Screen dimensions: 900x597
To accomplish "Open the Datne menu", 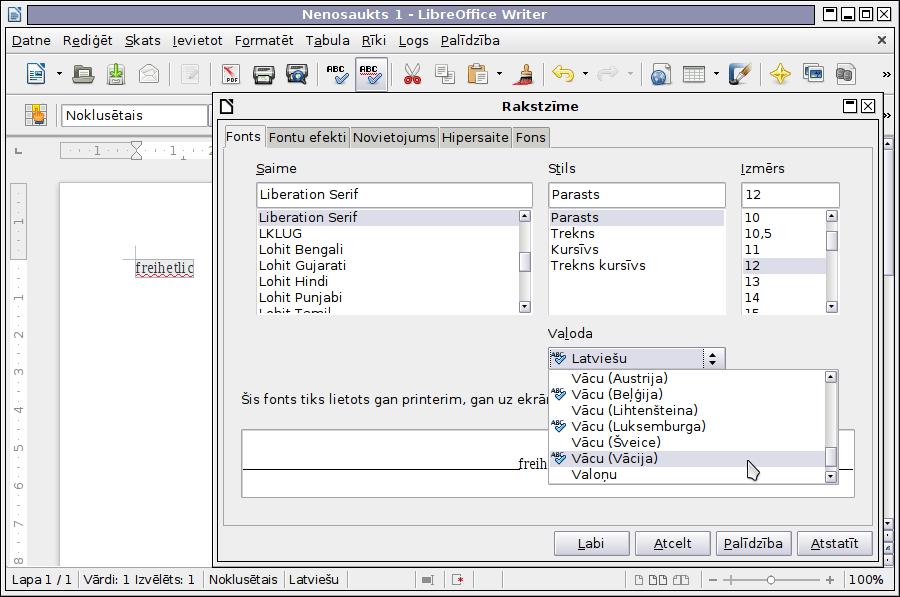I will pos(31,41).
